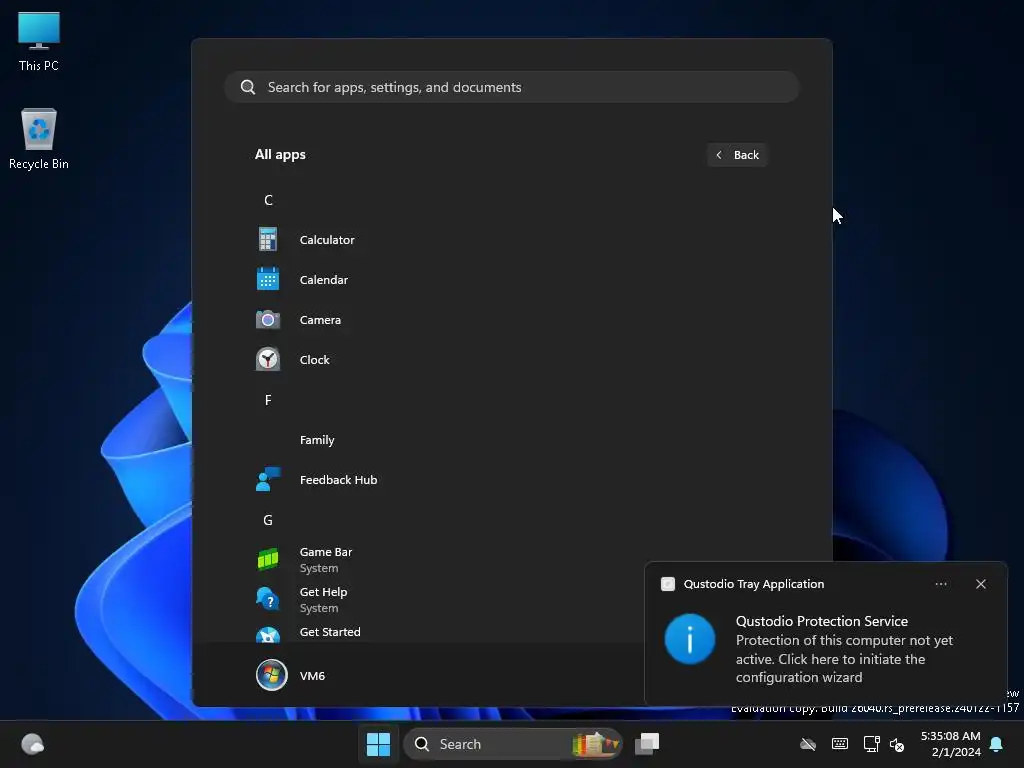1024x768 pixels.
Task: Launch the Game Bar icon
Action: point(268,560)
